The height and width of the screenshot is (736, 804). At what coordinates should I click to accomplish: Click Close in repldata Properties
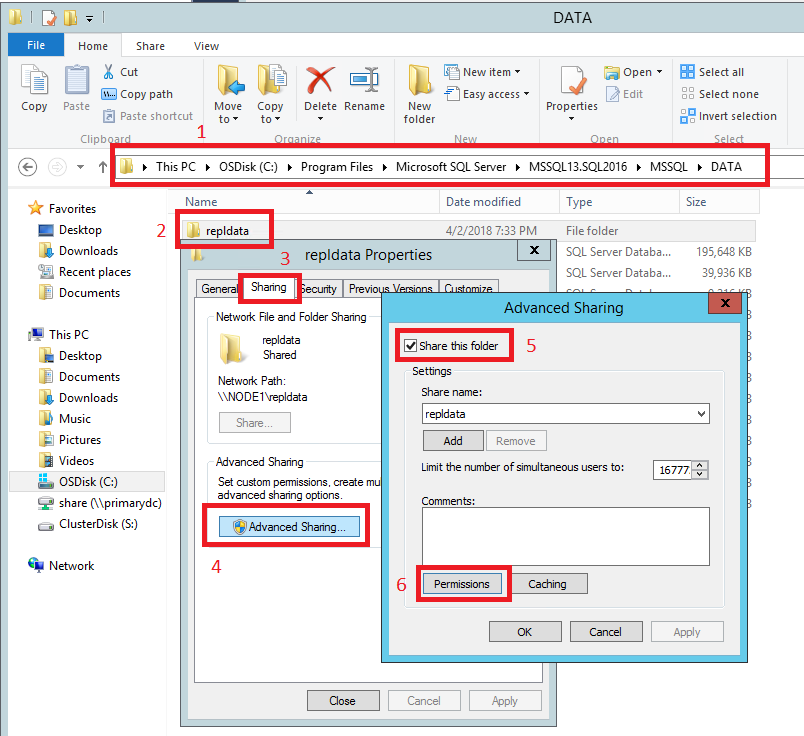pyautogui.click(x=343, y=701)
